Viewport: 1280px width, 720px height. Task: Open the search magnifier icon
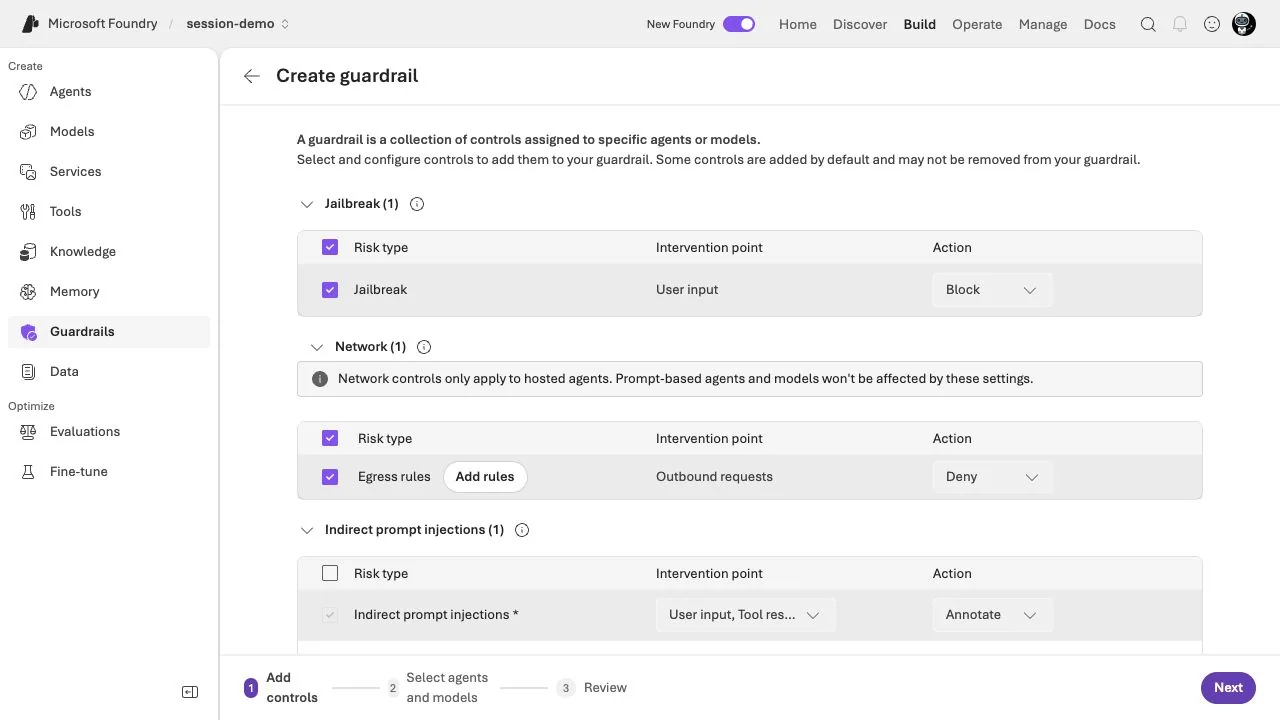[x=1148, y=24]
